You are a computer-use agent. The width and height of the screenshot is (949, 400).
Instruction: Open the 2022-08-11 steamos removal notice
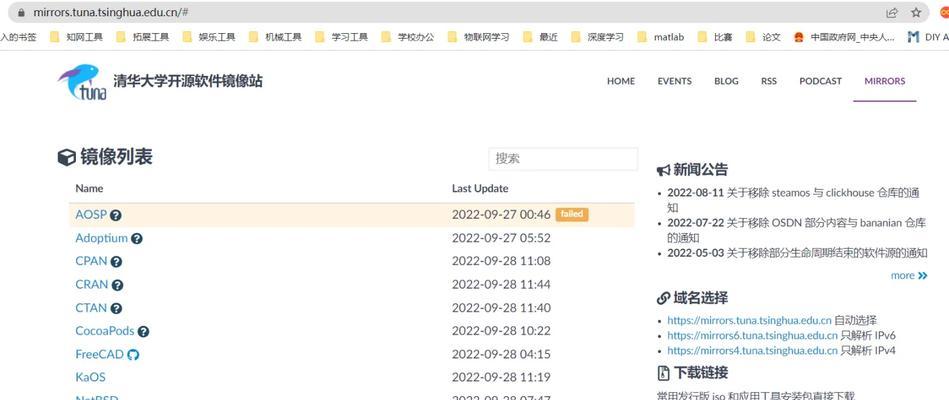[x=793, y=200]
